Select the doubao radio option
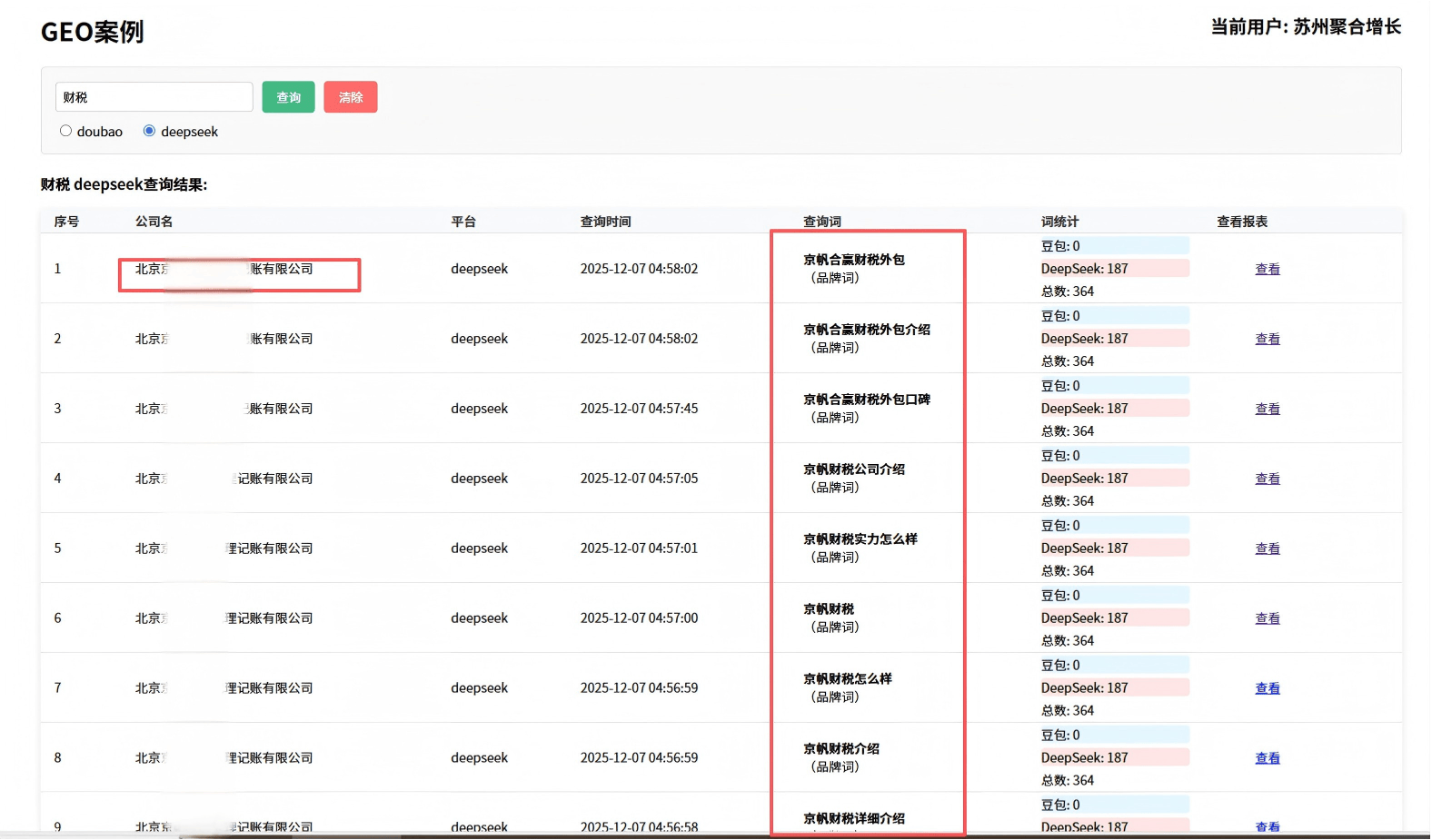This screenshot has height=840, width=1432. point(65,131)
